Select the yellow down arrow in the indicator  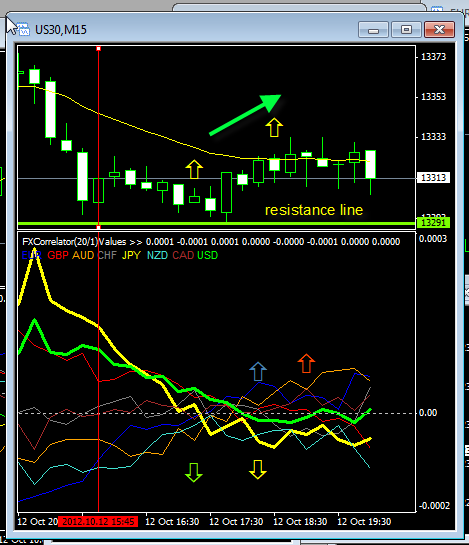pos(258,469)
